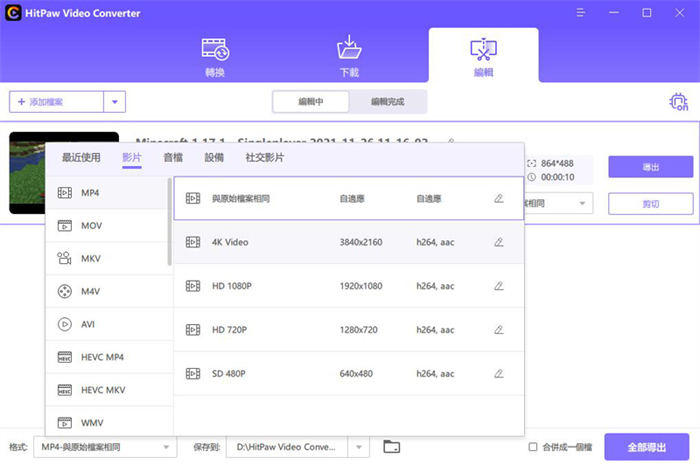Click the 導出 export button
700x465 pixels.
point(650,167)
